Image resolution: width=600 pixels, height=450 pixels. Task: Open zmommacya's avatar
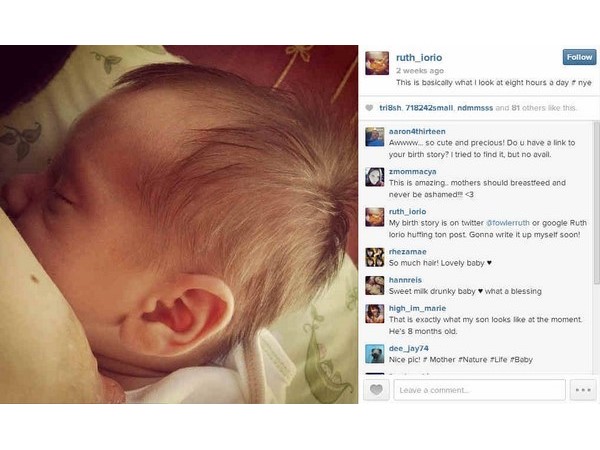coord(375,177)
